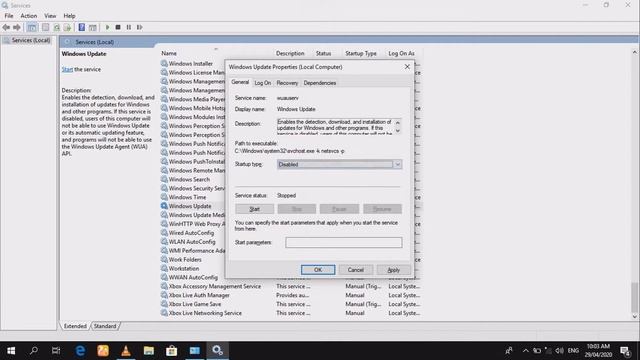Open the Startup type dropdown
This screenshot has width=640, height=360.
339,164
